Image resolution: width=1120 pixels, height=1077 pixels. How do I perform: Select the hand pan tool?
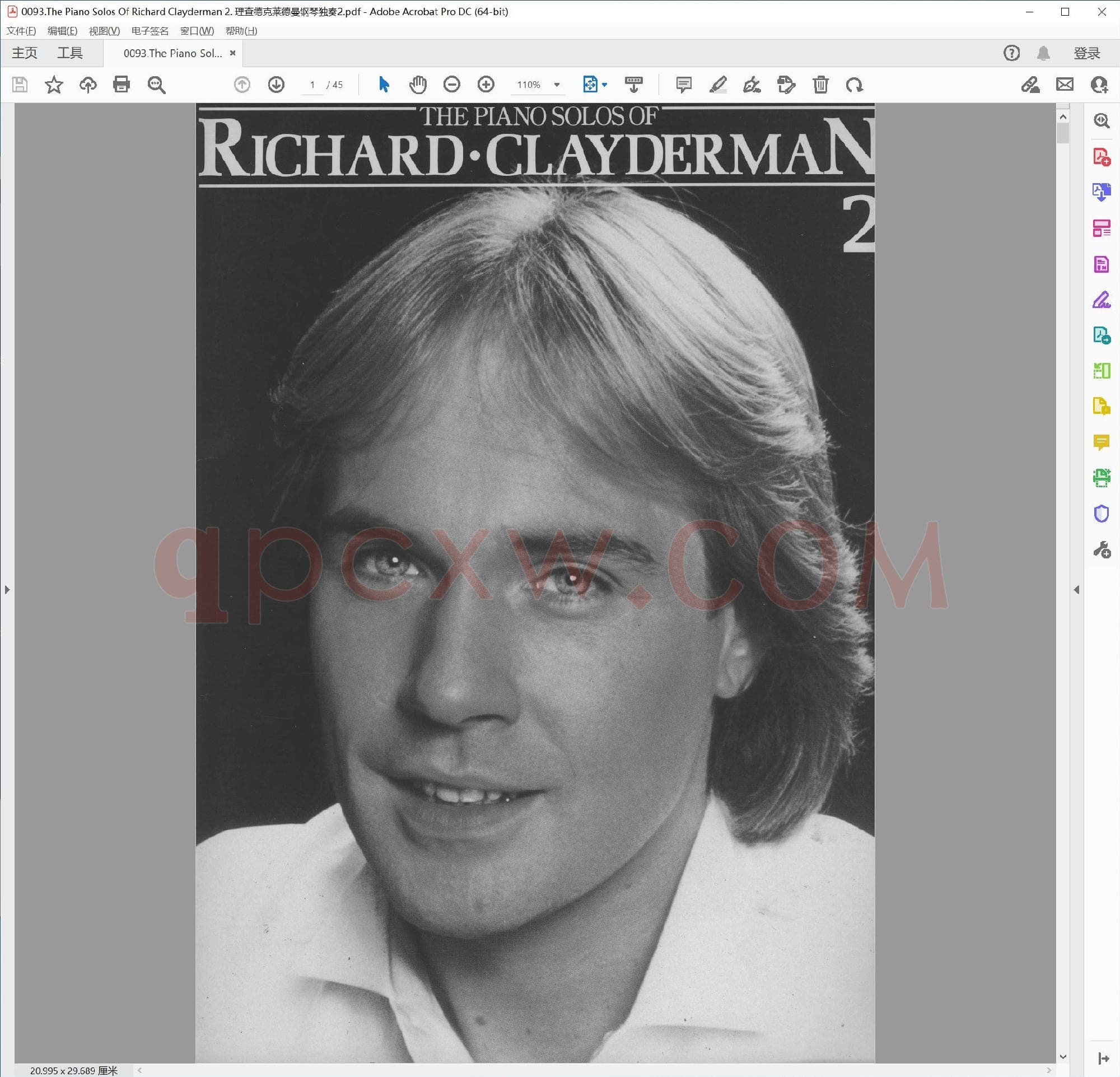click(418, 85)
